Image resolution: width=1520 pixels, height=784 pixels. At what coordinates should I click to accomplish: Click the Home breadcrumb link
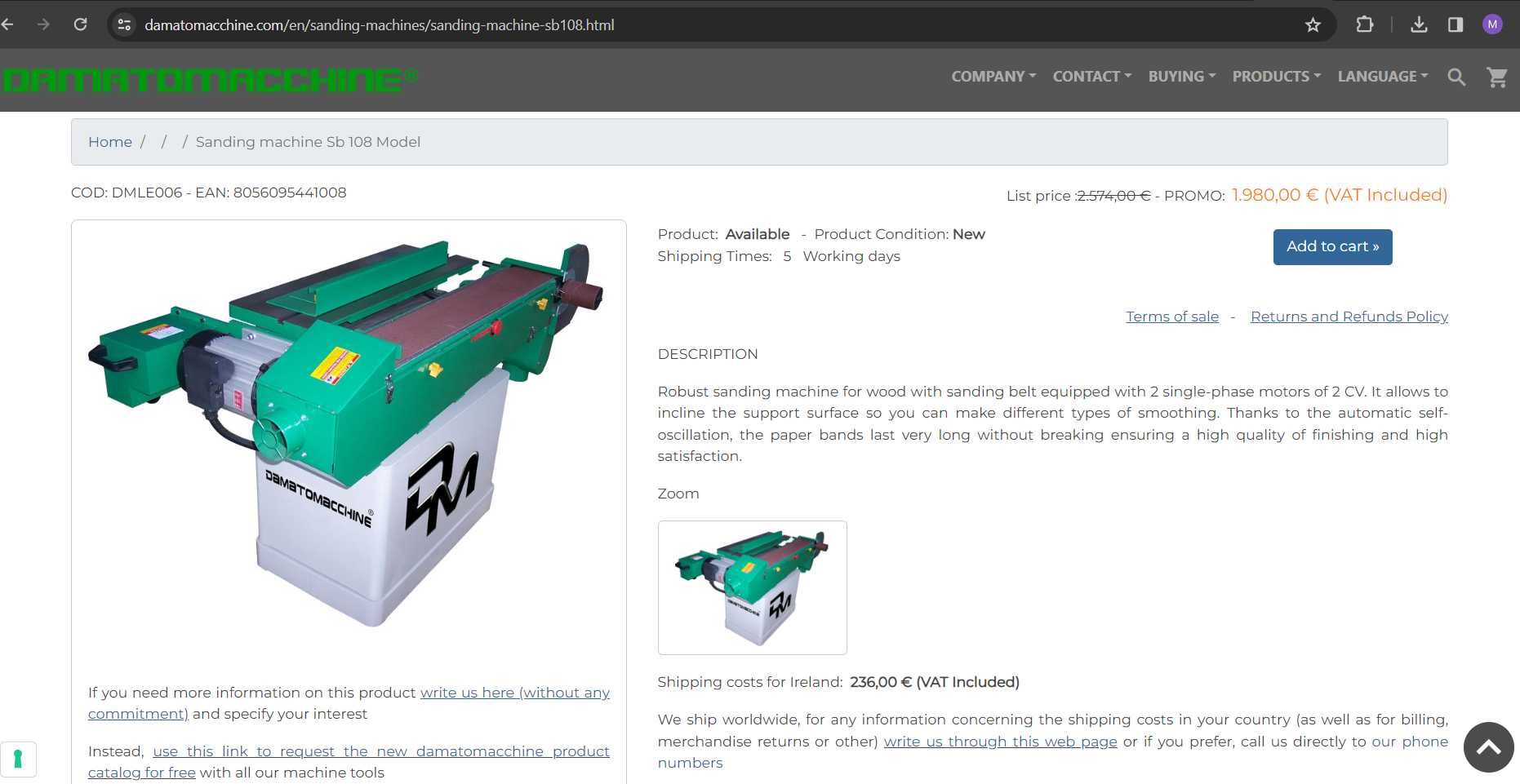coord(110,142)
